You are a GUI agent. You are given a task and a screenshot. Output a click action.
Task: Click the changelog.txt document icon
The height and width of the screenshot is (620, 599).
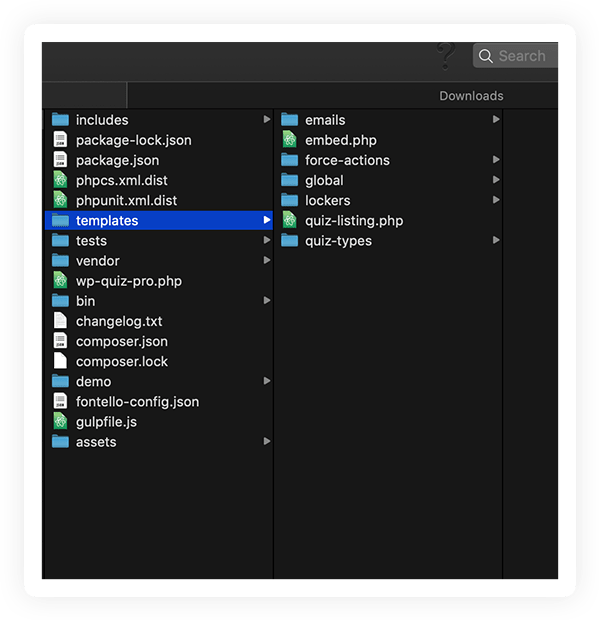pos(60,321)
